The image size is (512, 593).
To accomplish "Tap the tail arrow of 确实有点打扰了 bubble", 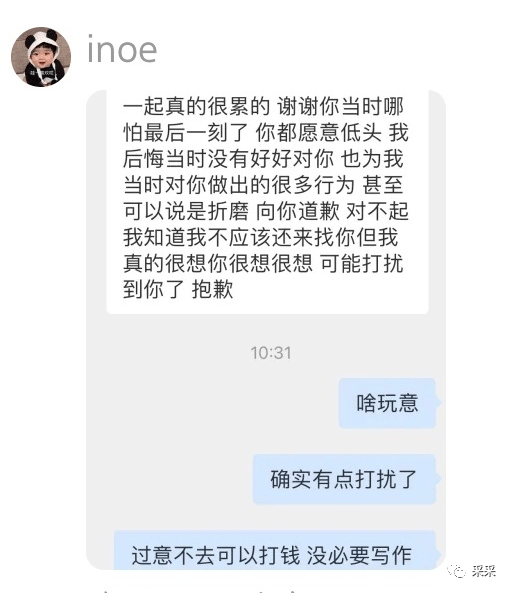I will click(439, 478).
